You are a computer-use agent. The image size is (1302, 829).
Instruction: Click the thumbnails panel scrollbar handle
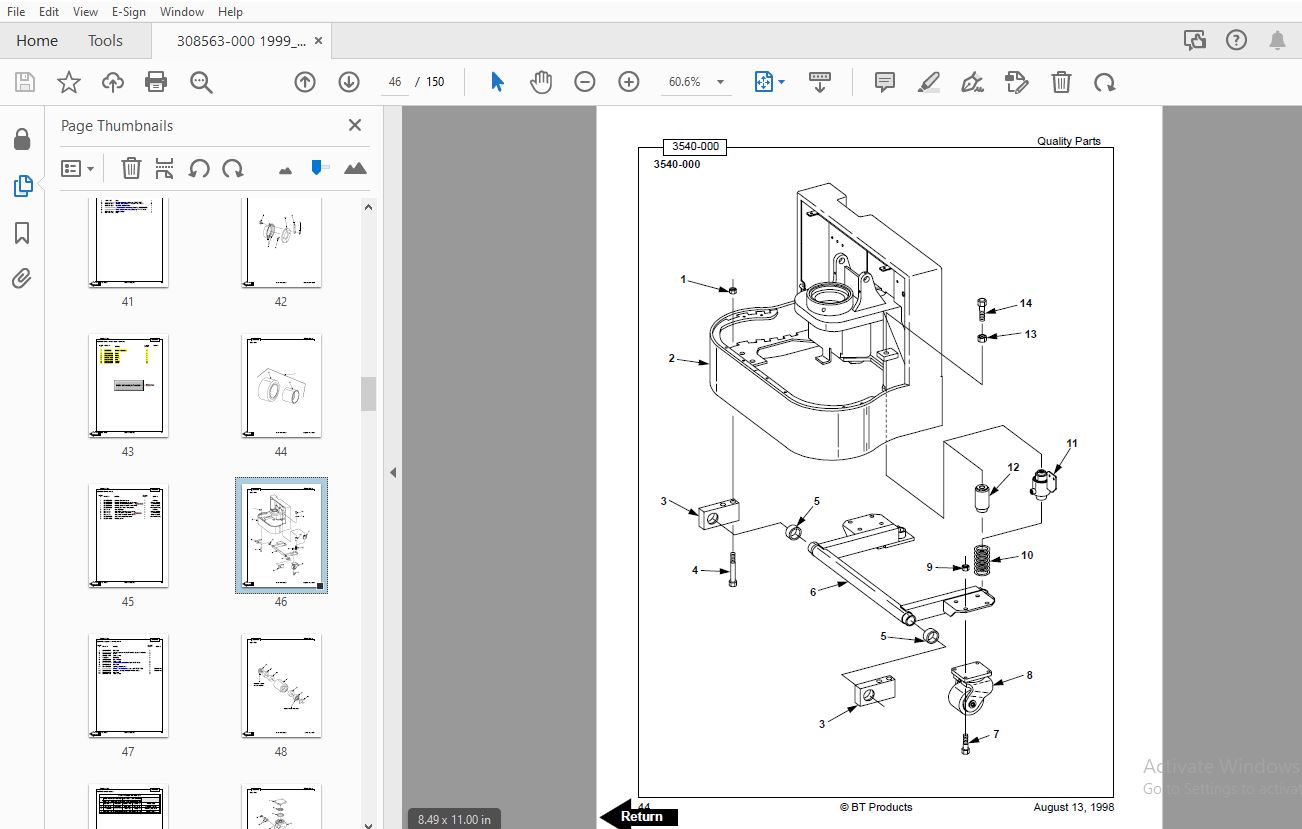pyautogui.click(x=368, y=394)
